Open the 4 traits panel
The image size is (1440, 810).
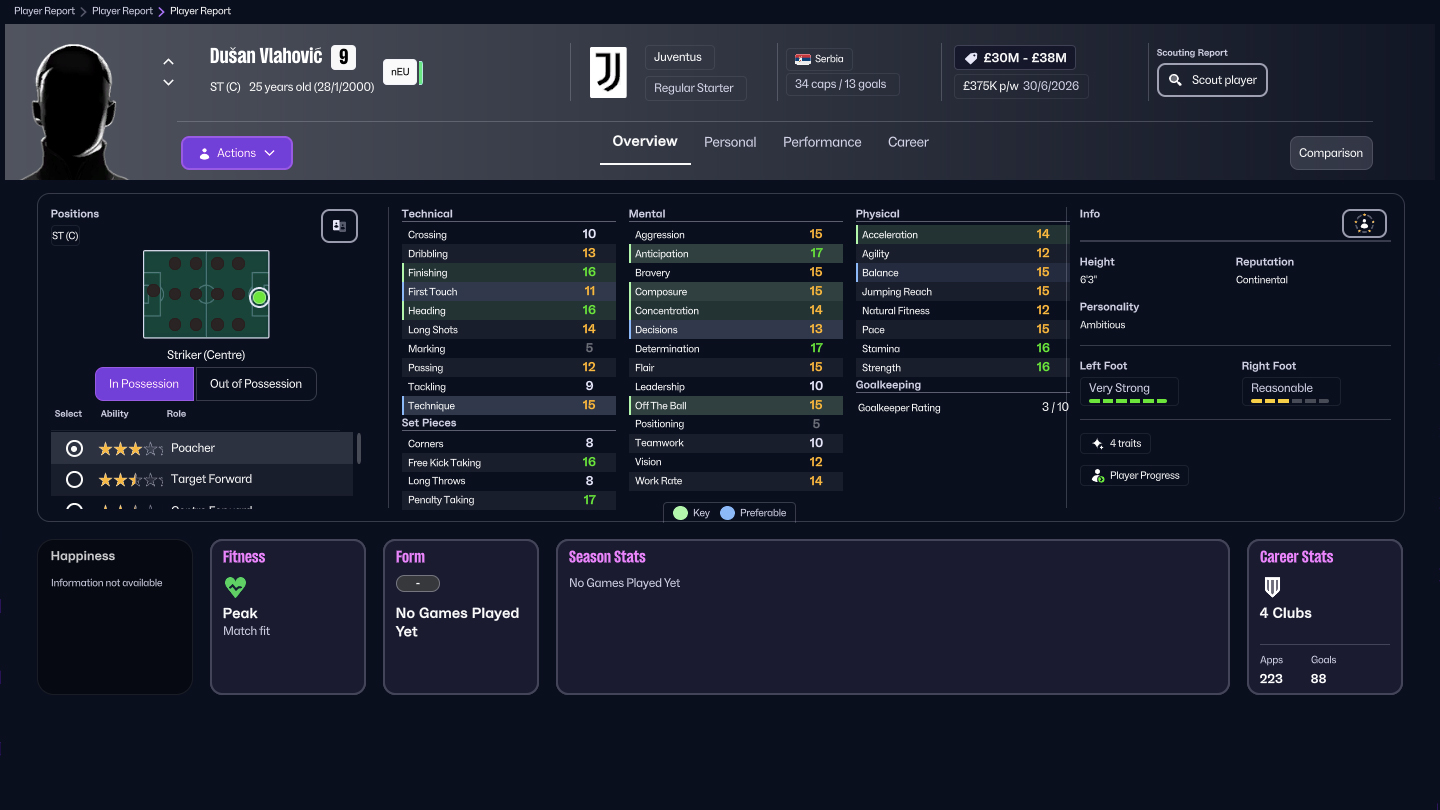coord(1115,443)
